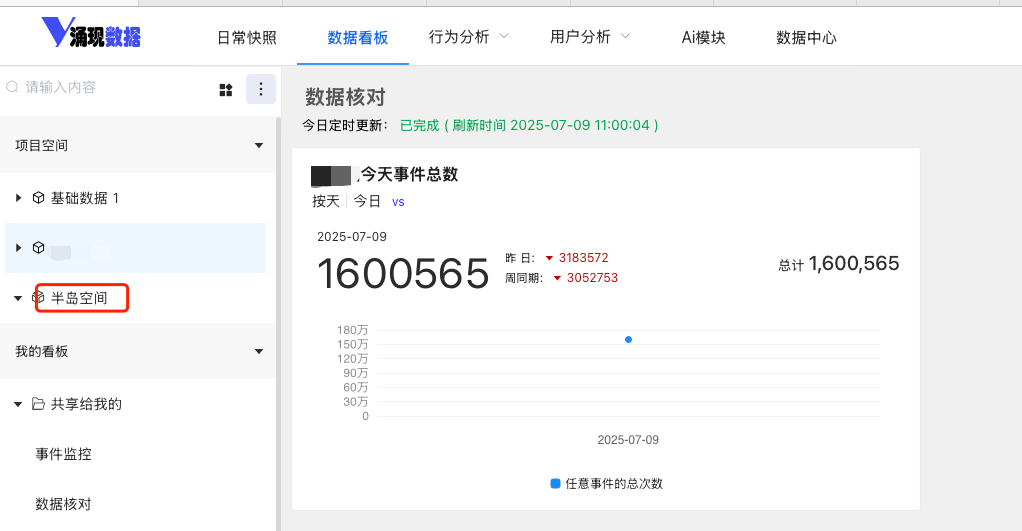
Task: Click the 共享给我的 folder icon
Action: click(38, 404)
